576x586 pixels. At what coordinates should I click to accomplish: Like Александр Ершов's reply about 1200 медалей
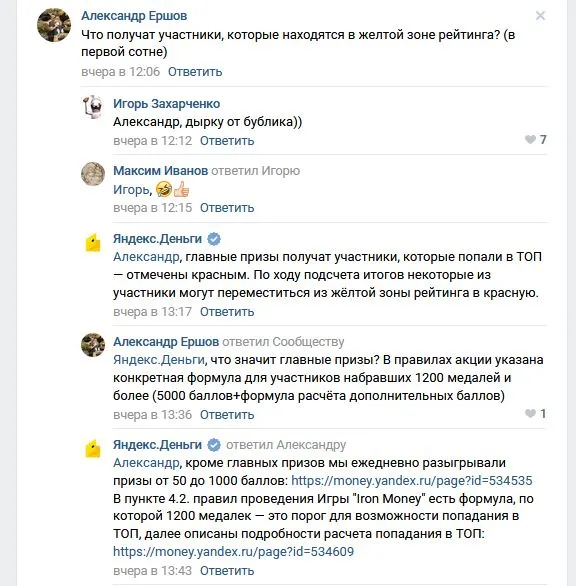point(530,413)
